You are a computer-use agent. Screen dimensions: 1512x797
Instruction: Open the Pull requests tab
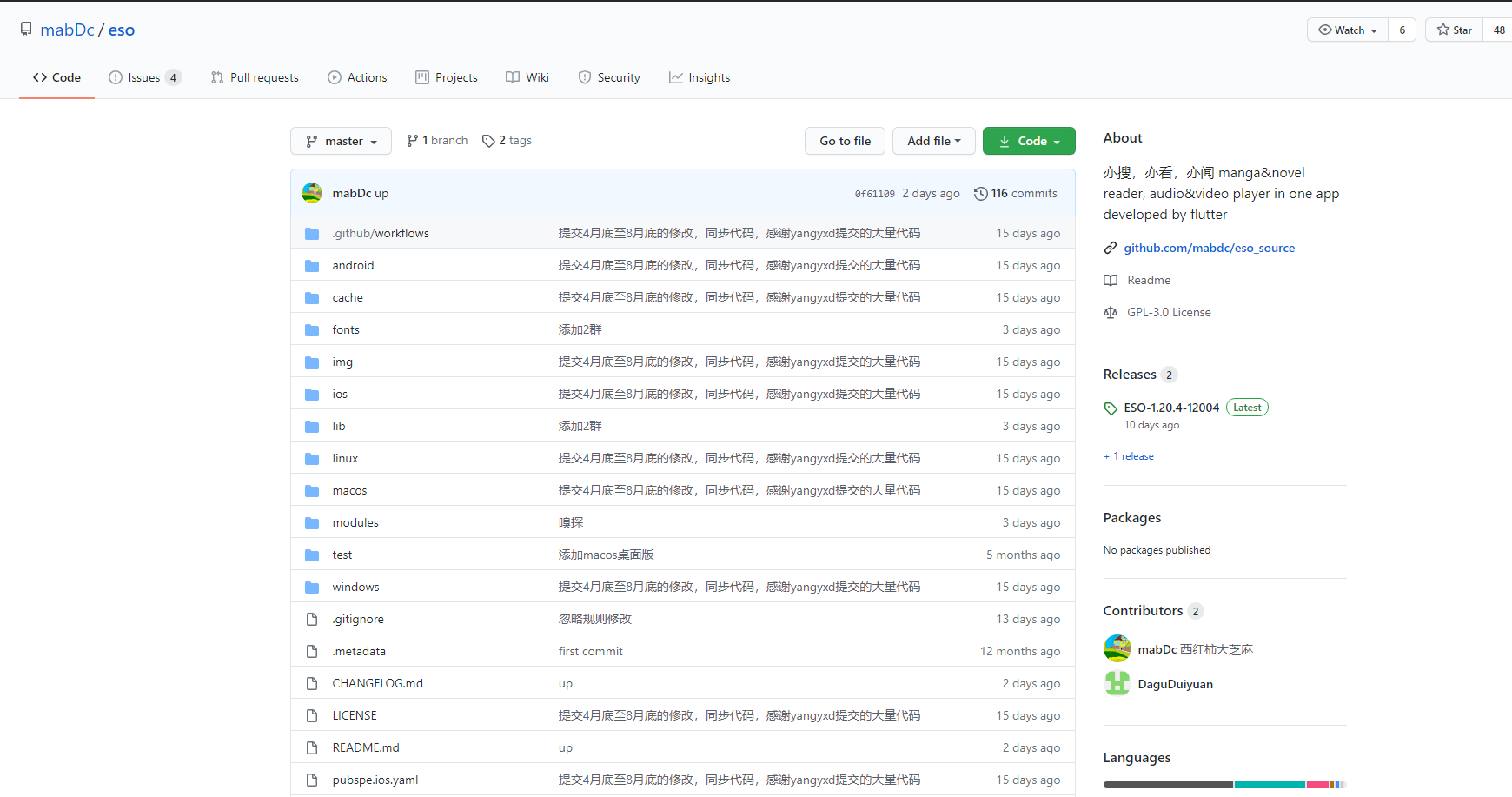tap(255, 77)
